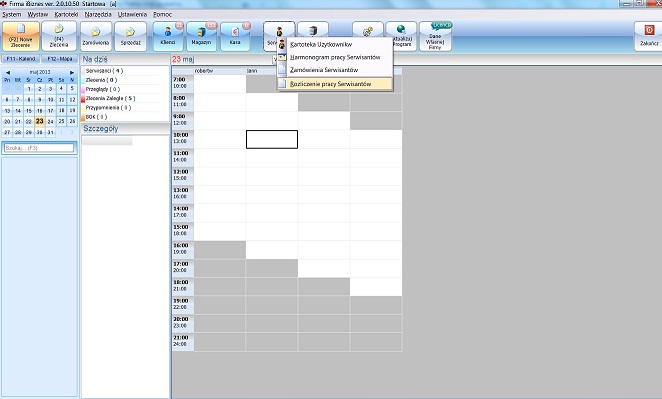Select the Zlecenia Zaległe ( 5 ) row
This screenshot has width=662, height=399.
[x=121, y=98]
